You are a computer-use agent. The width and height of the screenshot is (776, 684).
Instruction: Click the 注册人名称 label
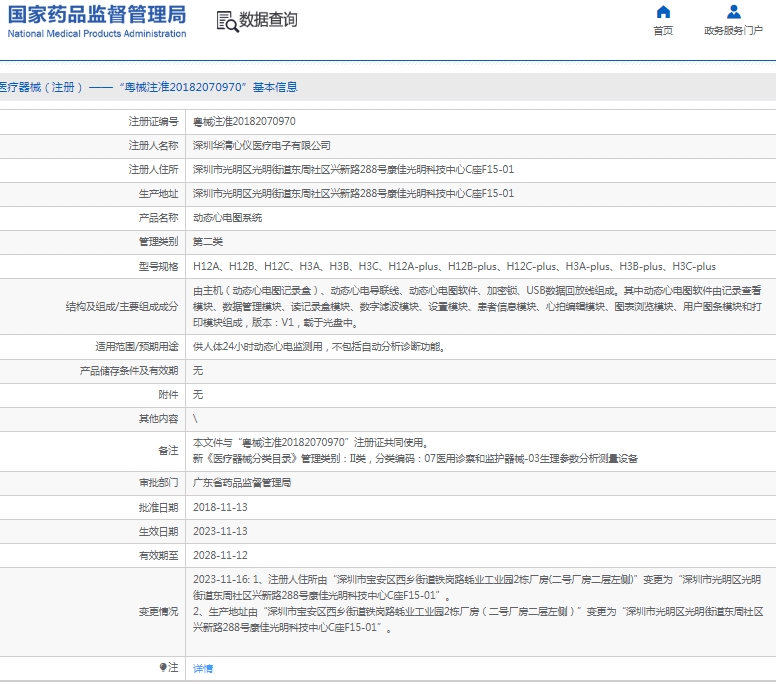(x=153, y=146)
